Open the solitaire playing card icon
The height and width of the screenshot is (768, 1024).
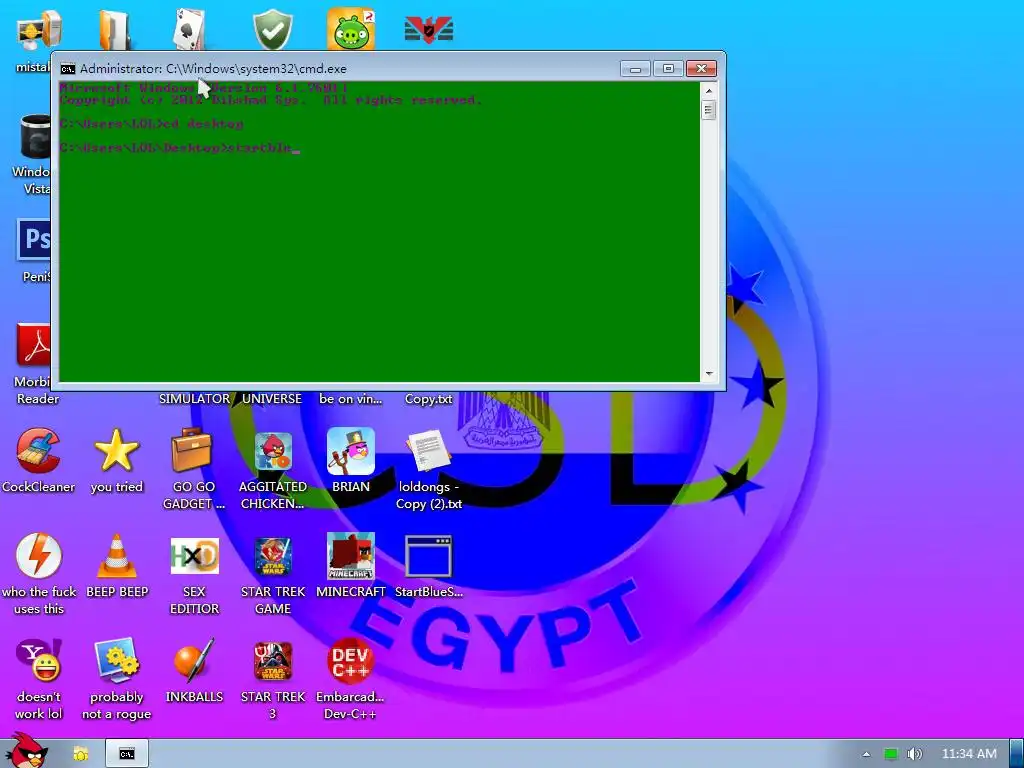point(191,30)
